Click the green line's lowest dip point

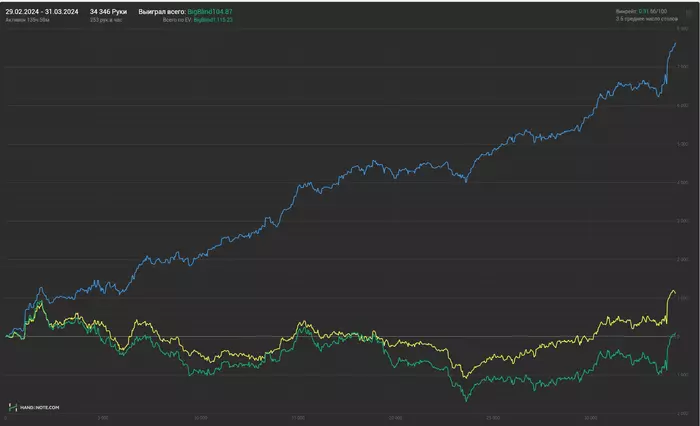[467, 400]
